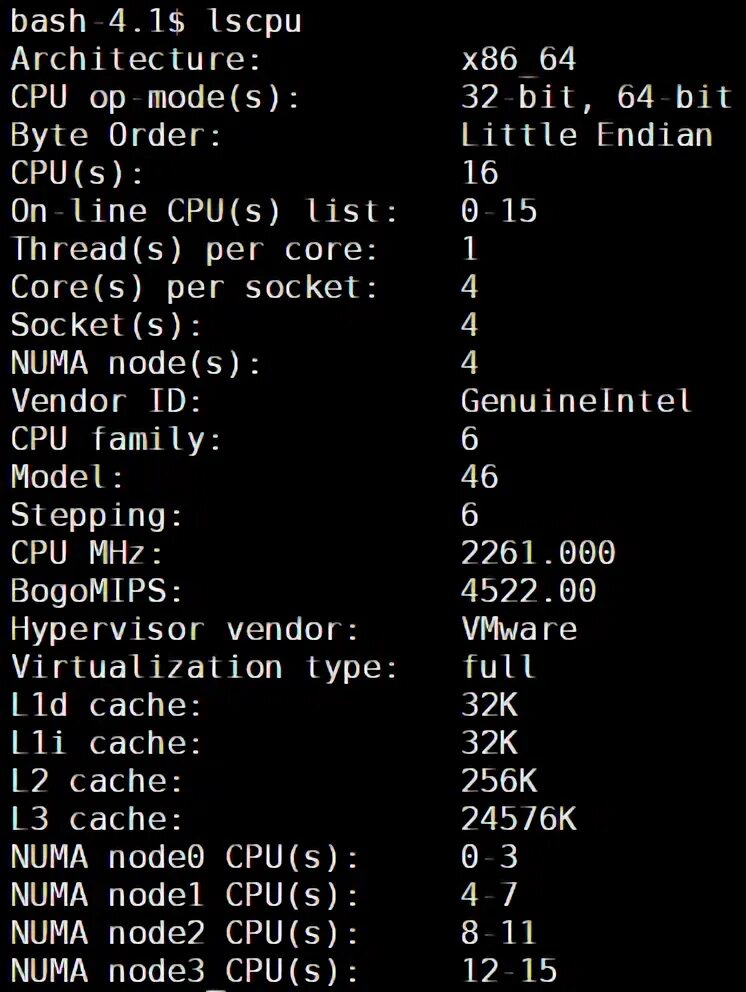Click the 32-bit, 64-bit op-mode value
746x992 pixels.
pos(596,97)
